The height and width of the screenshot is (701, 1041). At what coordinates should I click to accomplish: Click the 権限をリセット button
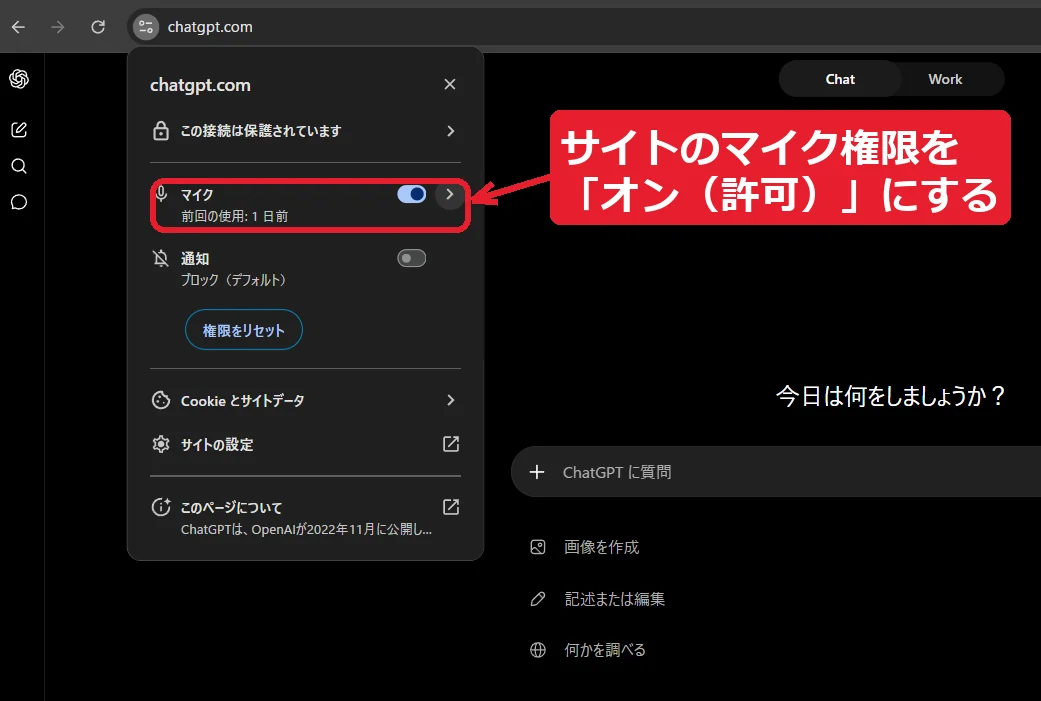click(244, 330)
